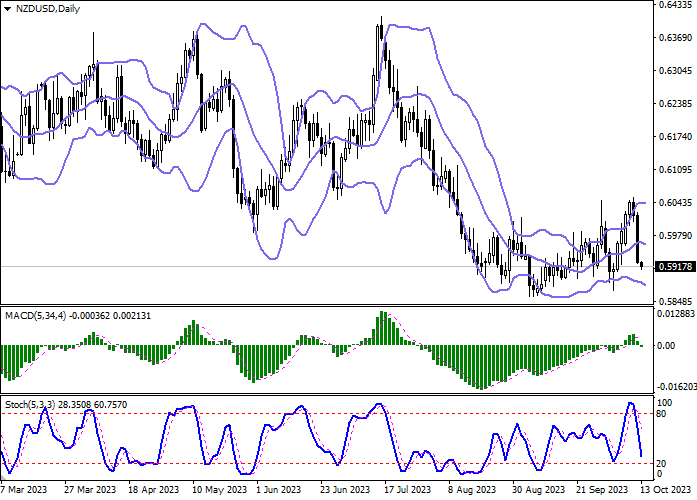Click the current price label 0.59178
The width and height of the screenshot is (697, 500).
675,267
